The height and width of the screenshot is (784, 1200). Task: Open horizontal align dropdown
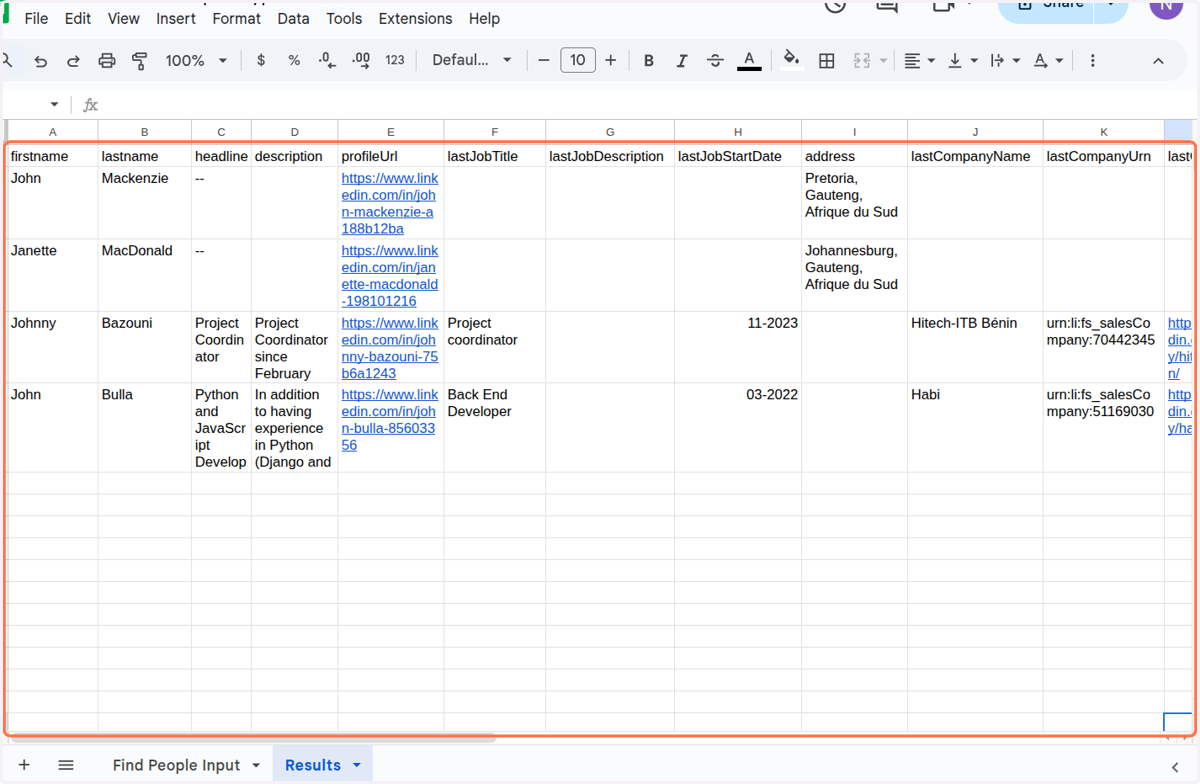tap(919, 61)
